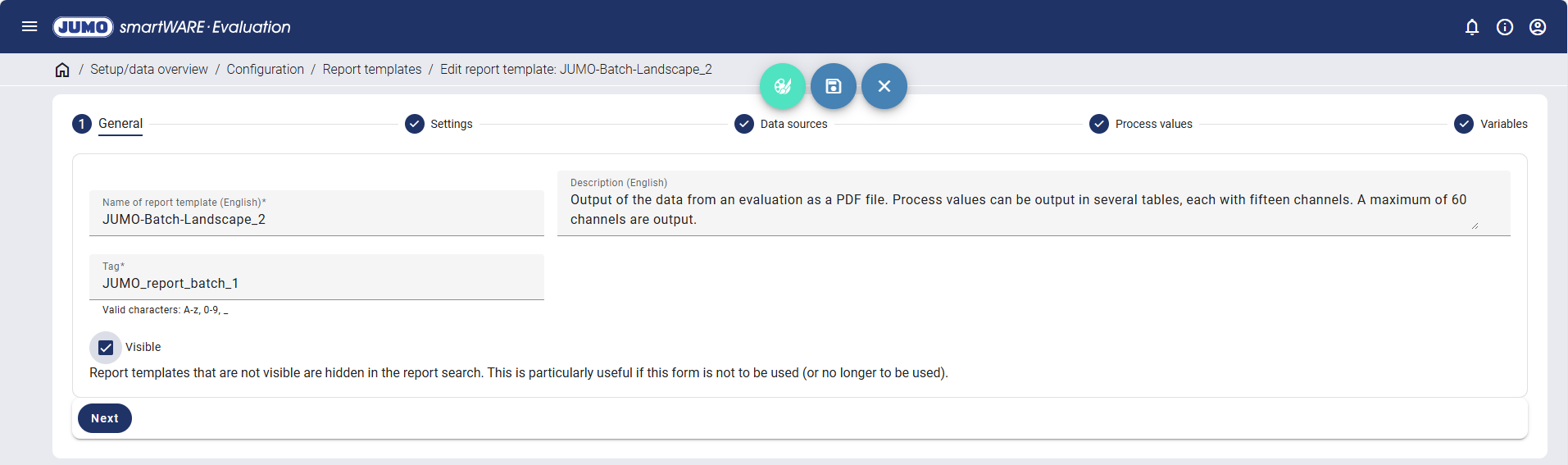Open the hamburger navigation menu
The image size is (1568, 465).
[30, 26]
